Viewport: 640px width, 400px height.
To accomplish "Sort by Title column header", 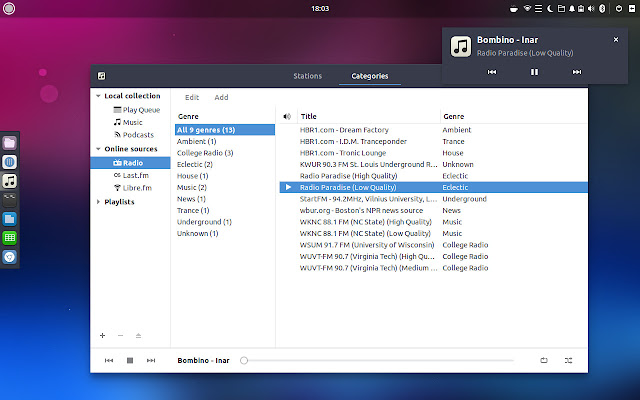I will point(309,116).
